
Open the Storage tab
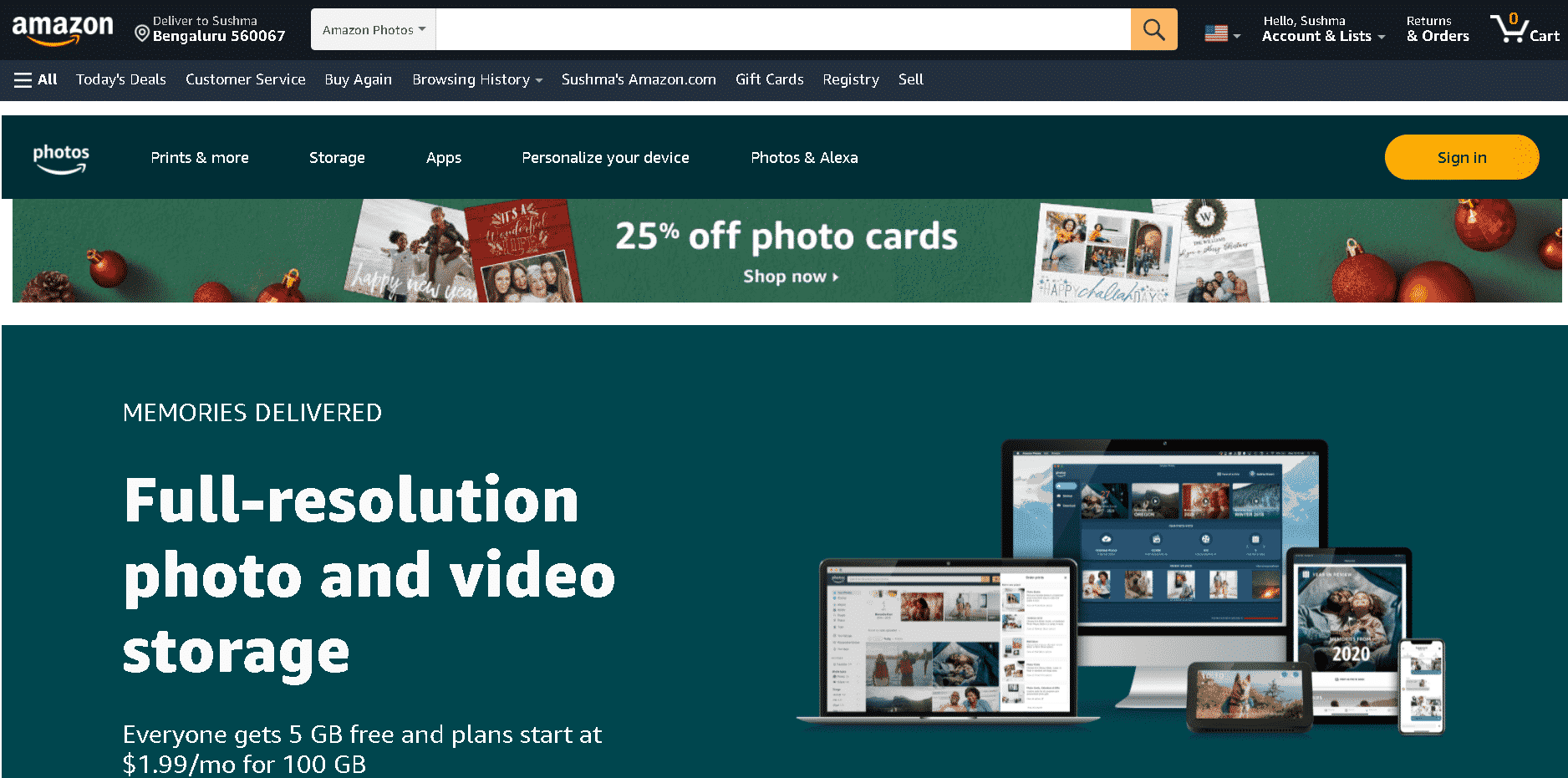(337, 158)
